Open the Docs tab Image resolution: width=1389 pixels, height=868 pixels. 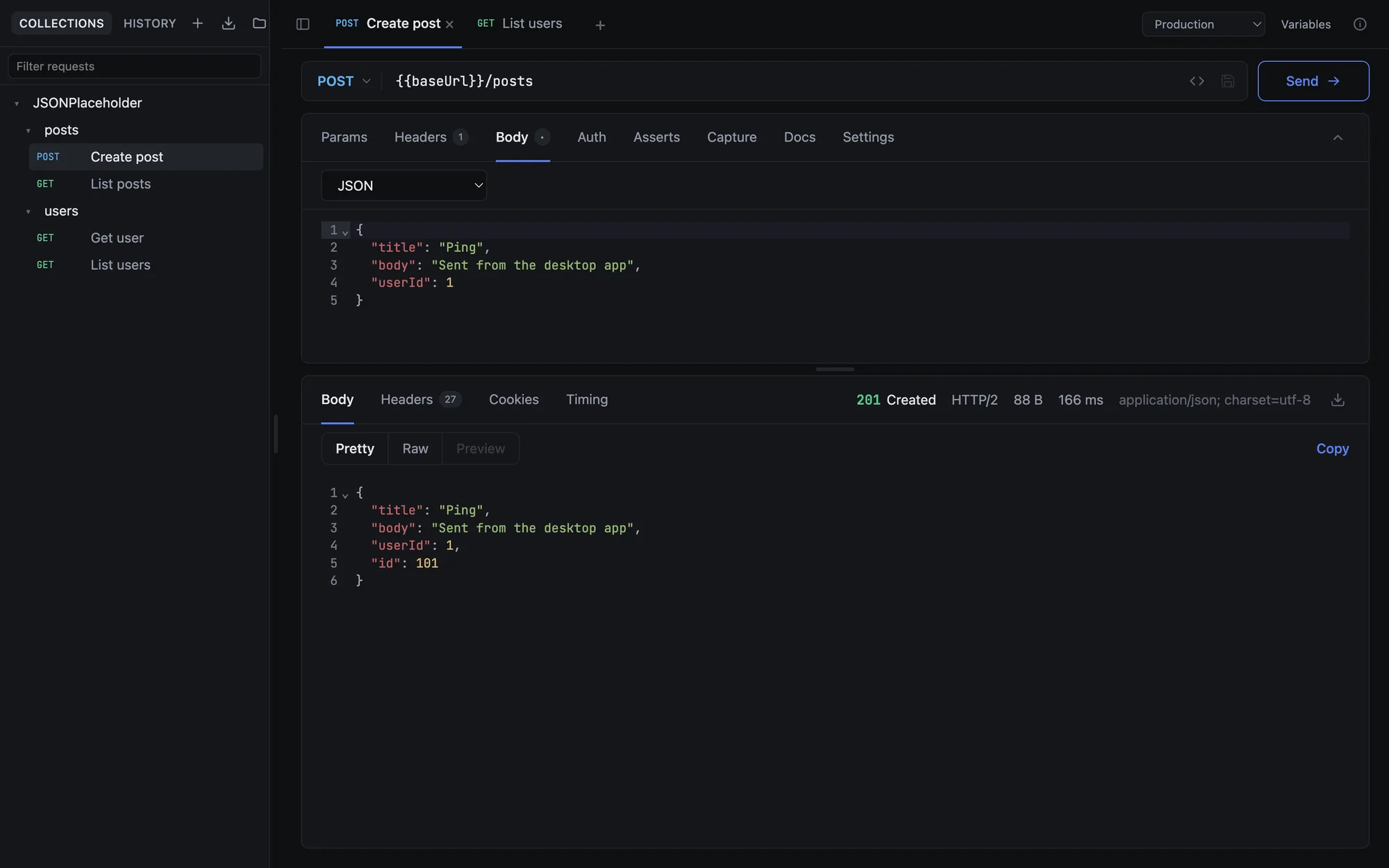coord(800,137)
